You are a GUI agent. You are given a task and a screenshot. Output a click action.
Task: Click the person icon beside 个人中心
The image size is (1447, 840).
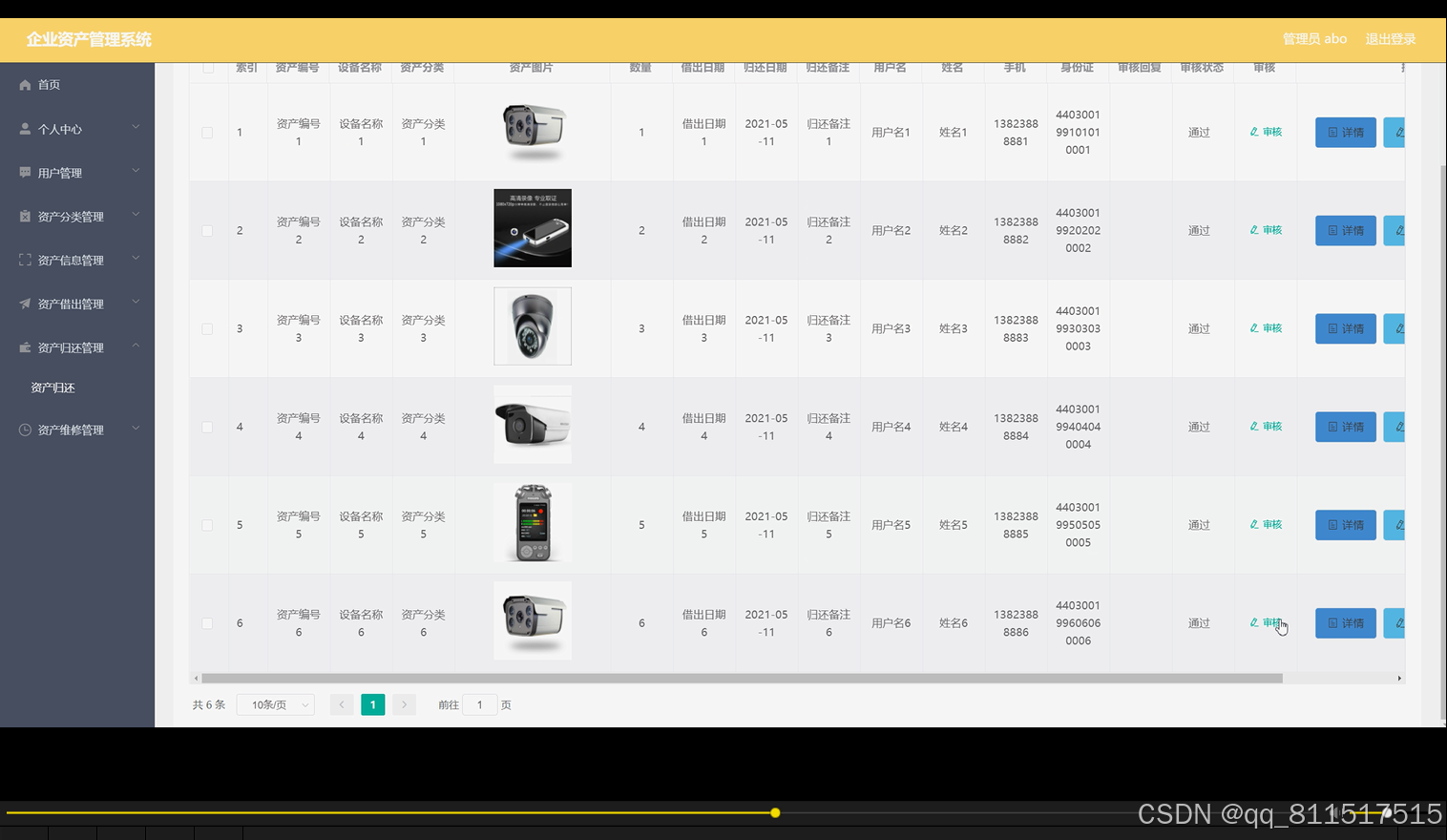click(25, 129)
